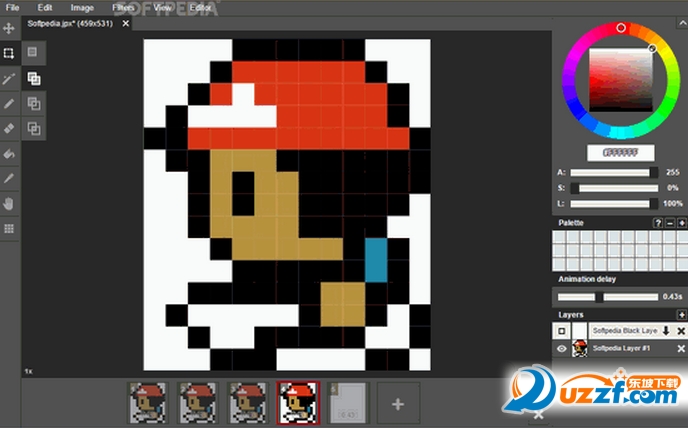Viewport: 688px width, 428px height.
Task: Toggle the pixel grid icon
Action: (x=9, y=229)
